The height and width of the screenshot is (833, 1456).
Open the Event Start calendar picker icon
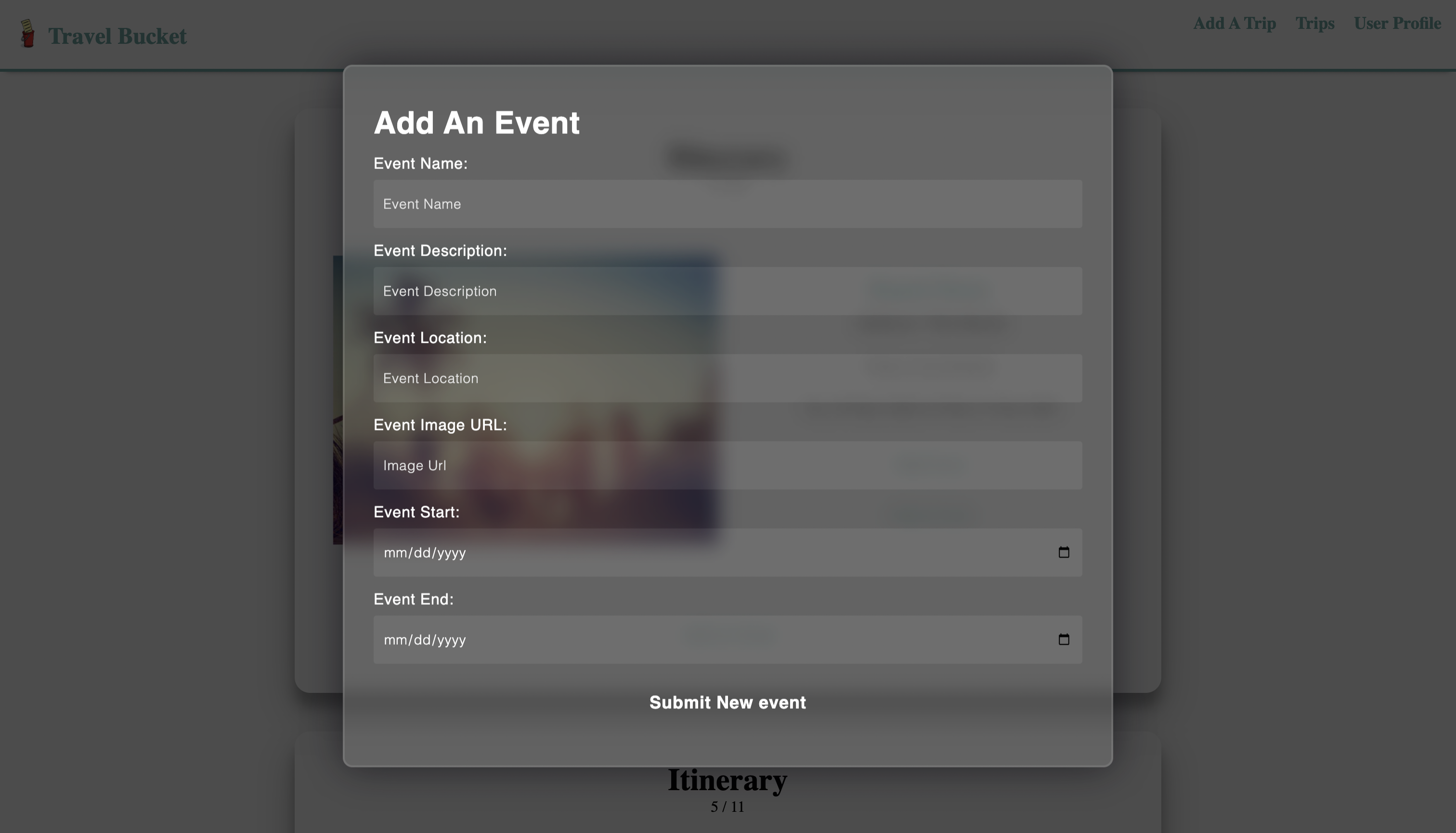tap(1064, 552)
